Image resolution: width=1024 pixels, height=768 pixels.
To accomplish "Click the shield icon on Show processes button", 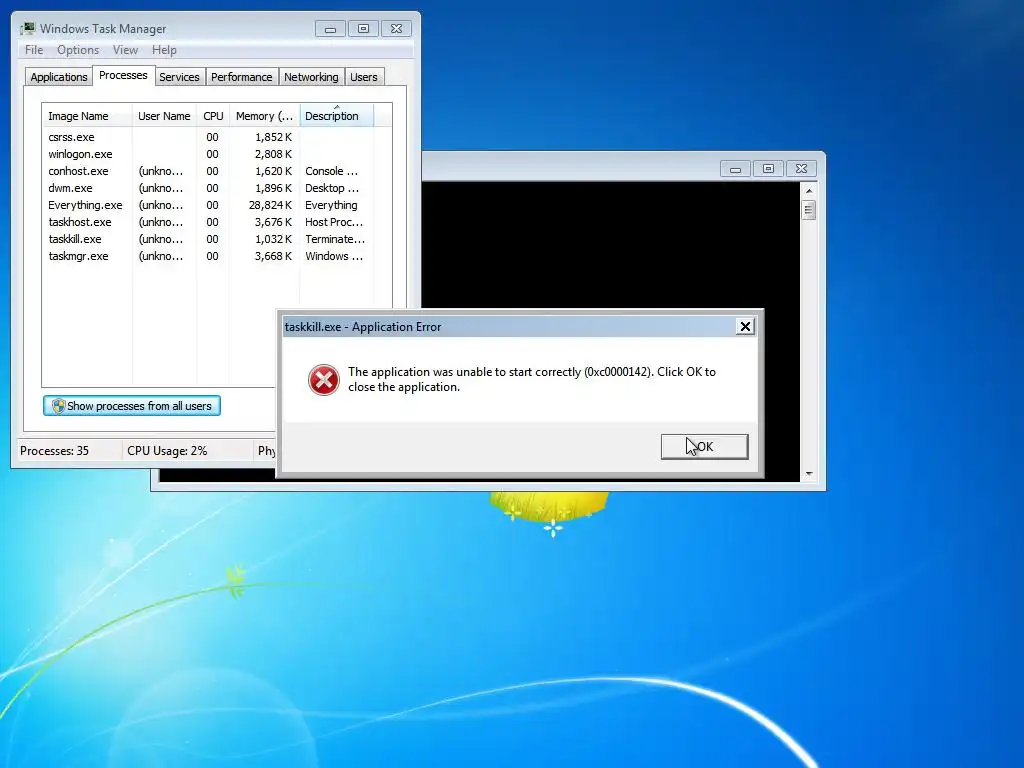I will (58, 406).
